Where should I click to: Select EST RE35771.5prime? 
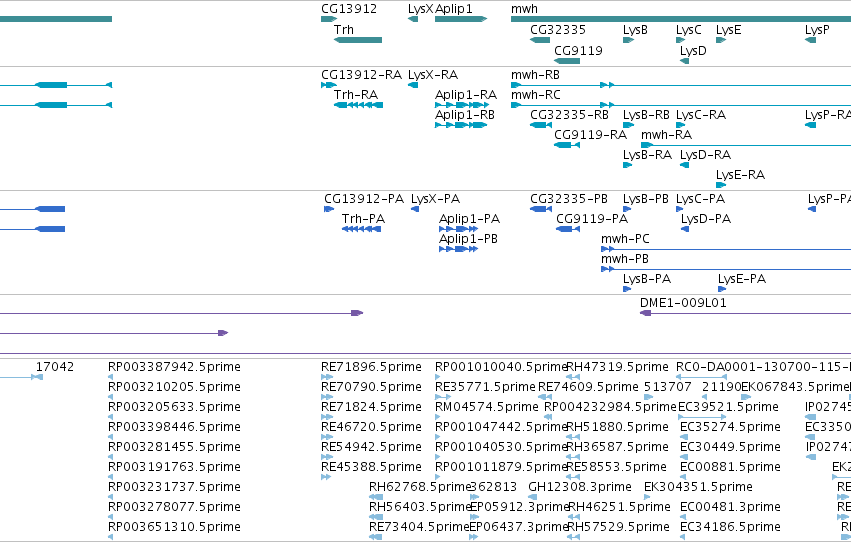(485, 387)
